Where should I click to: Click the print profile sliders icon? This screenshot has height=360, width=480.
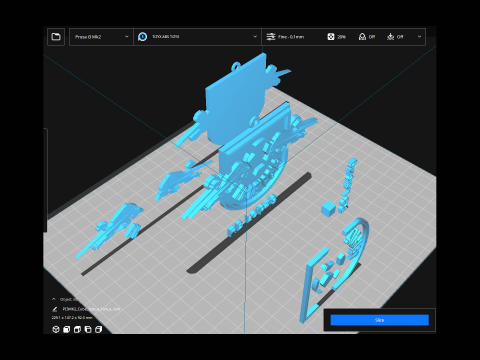coord(271,37)
